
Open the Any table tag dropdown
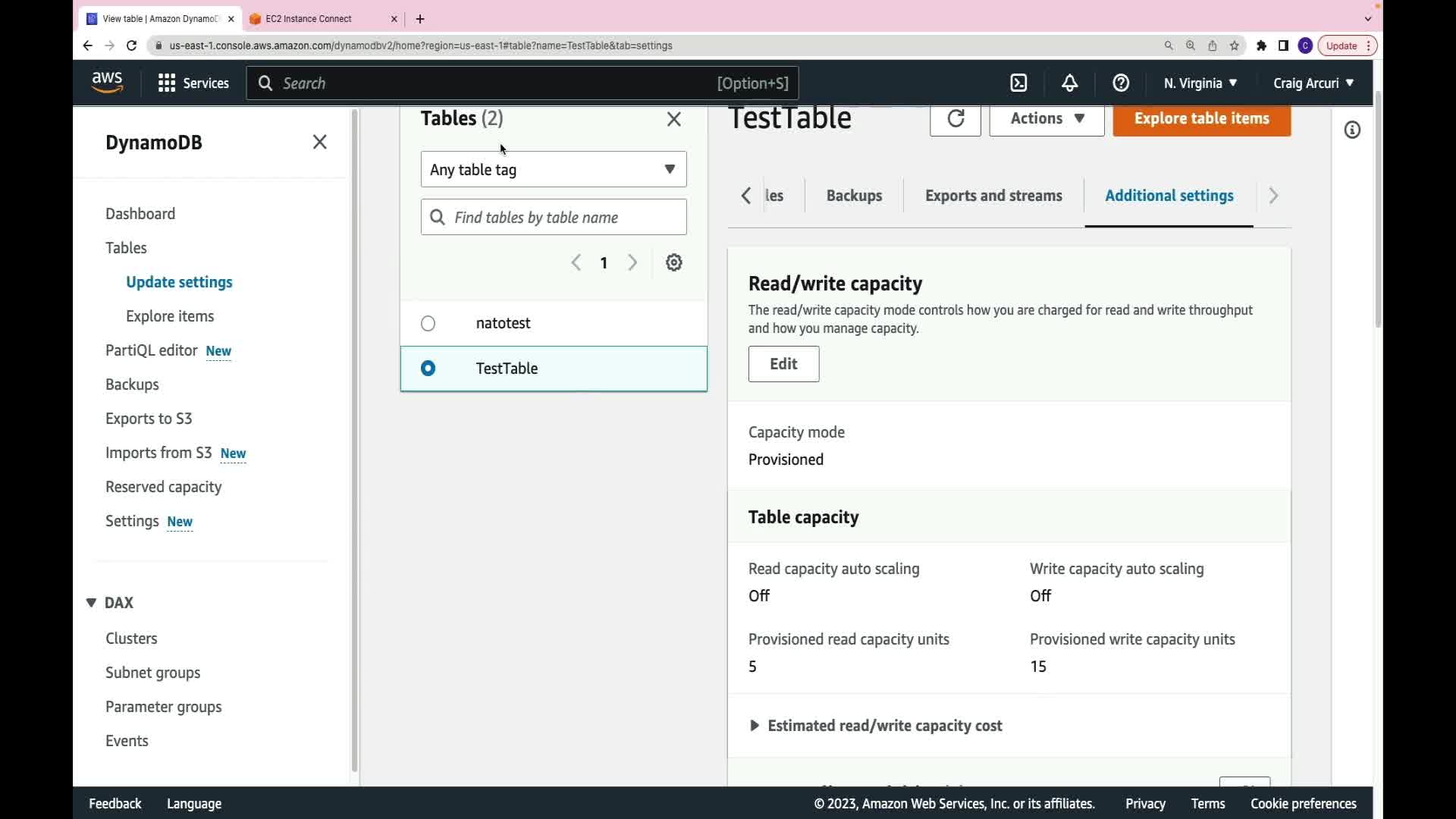click(554, 170)
